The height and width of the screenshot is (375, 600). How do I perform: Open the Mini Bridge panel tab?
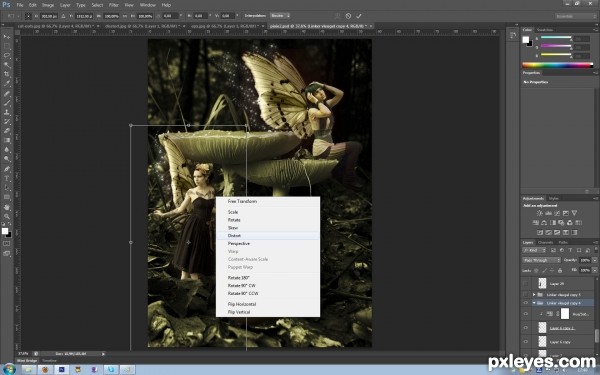pos(27,360)
